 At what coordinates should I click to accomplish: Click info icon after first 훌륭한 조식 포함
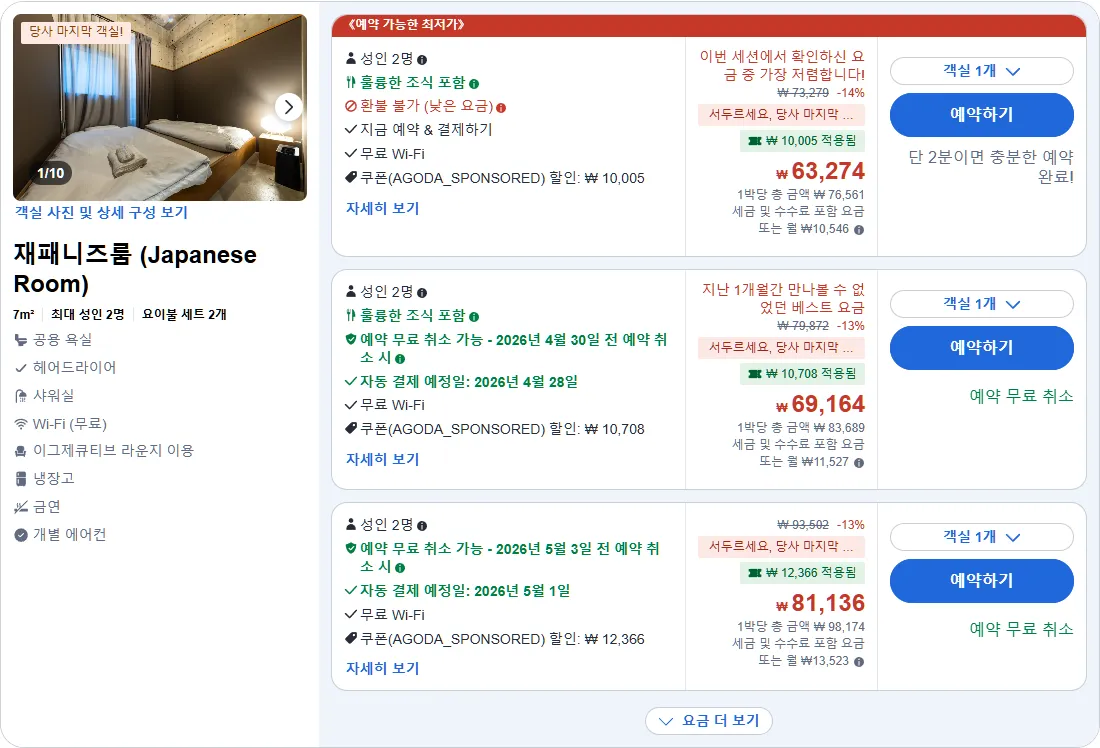[474, 84]
